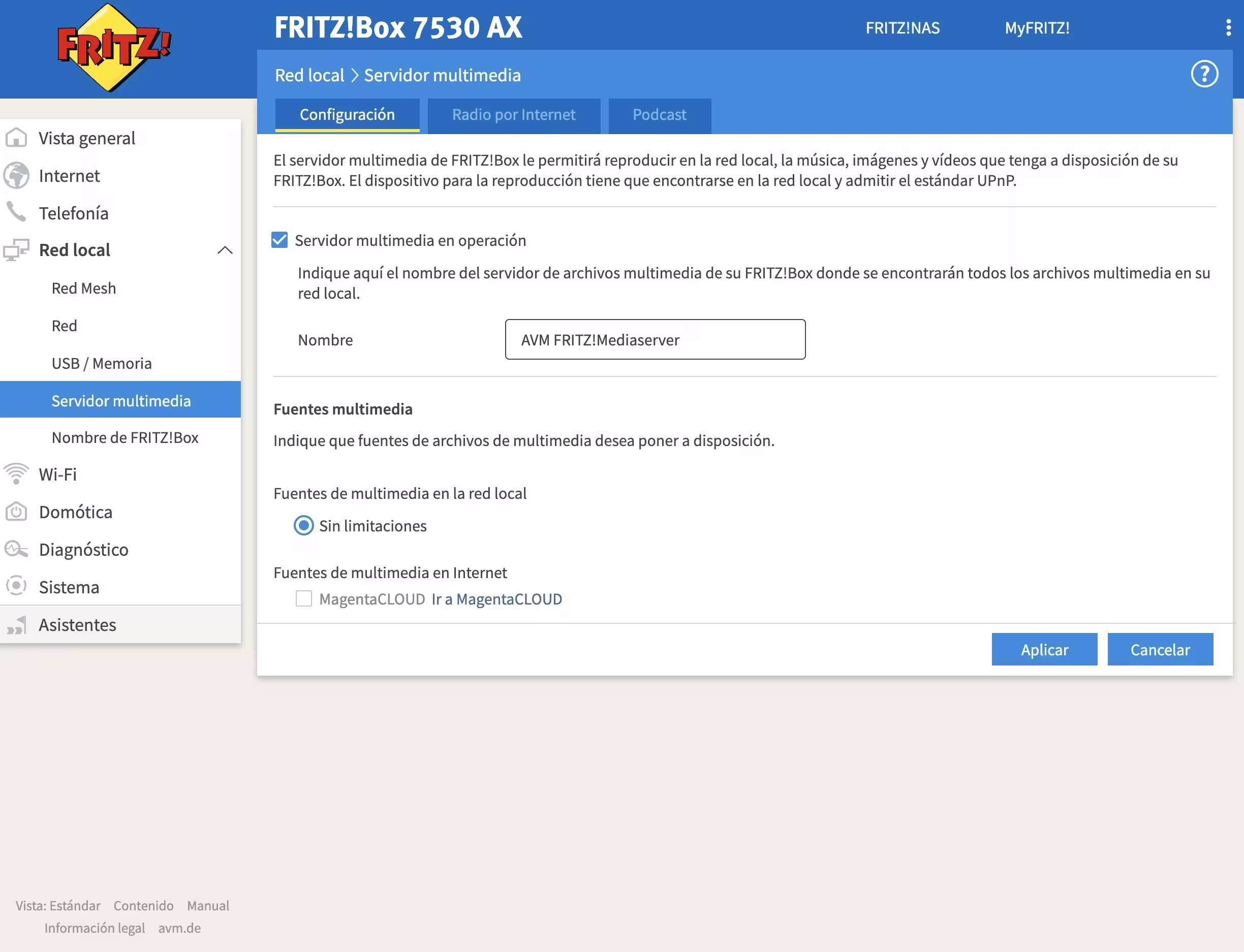Go to USB / Memoria submenu

click(120, 363)
